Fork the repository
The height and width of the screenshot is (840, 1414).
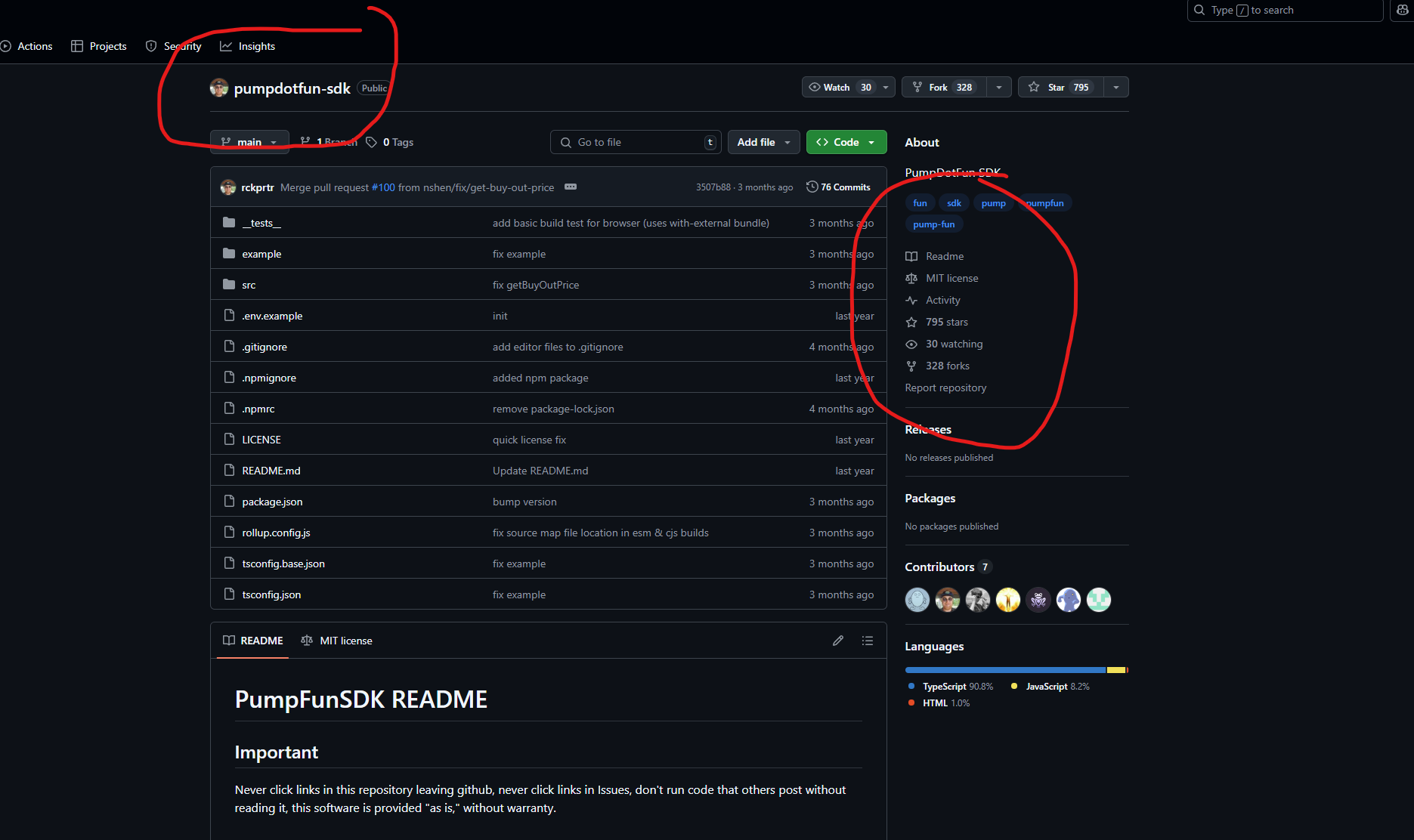pos(944,87)
